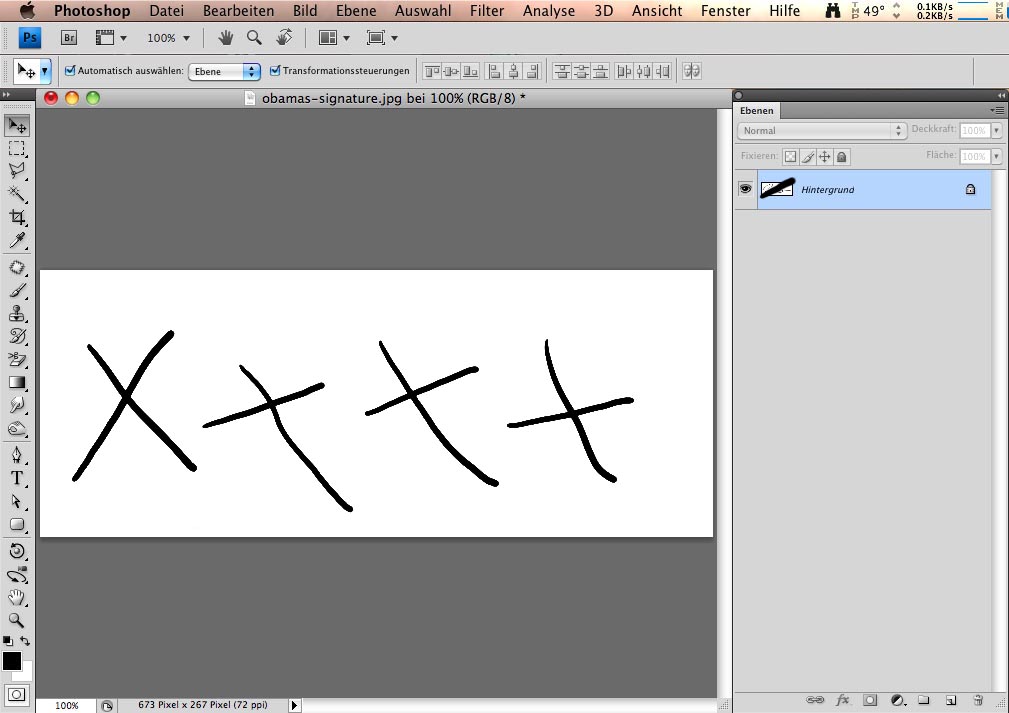
Task: Toggle lock transparent pixels
Action: pyautogui.click(x=790, y=156)
